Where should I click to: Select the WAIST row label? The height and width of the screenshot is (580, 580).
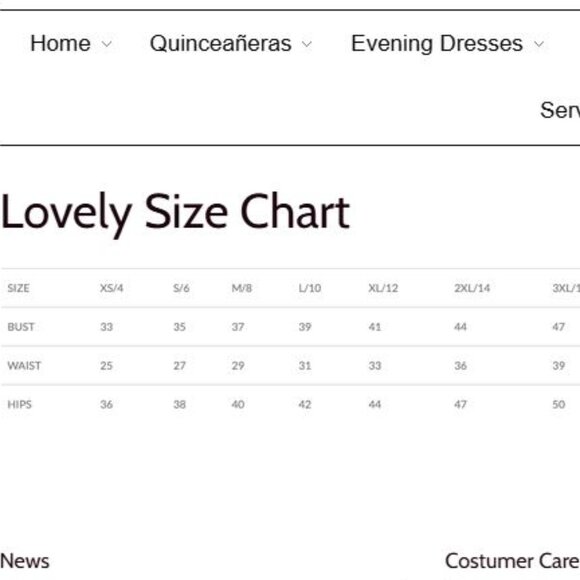[x=24, y=365]
